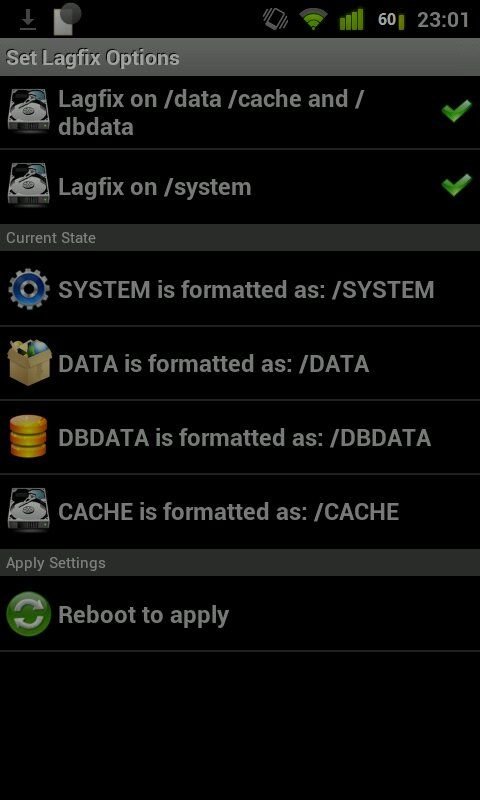Viewport: 480px width, 800px height.
Task: Select Lagfix on /data /cache and /dbdata option
Action: point(240,112)
